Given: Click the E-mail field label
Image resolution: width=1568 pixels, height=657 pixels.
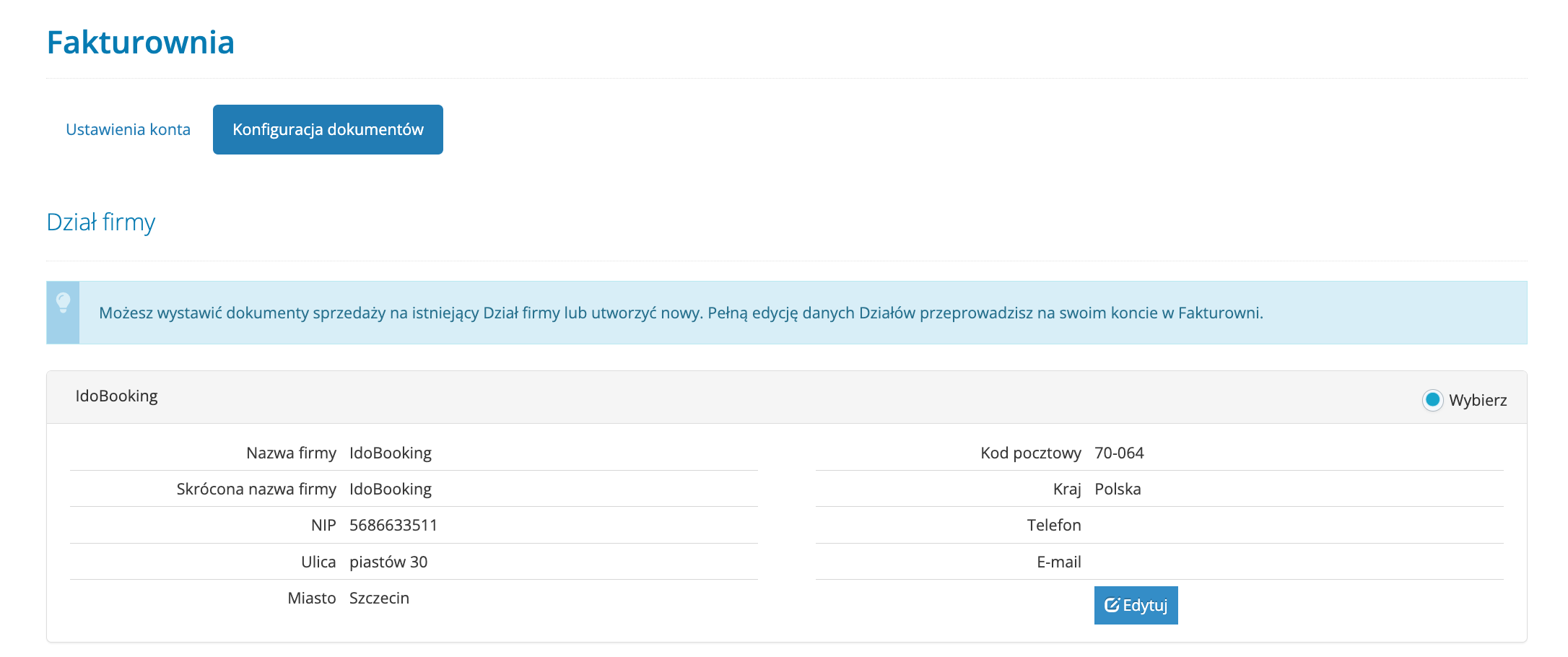Looking at the screenshot, I should point(1058,562).
